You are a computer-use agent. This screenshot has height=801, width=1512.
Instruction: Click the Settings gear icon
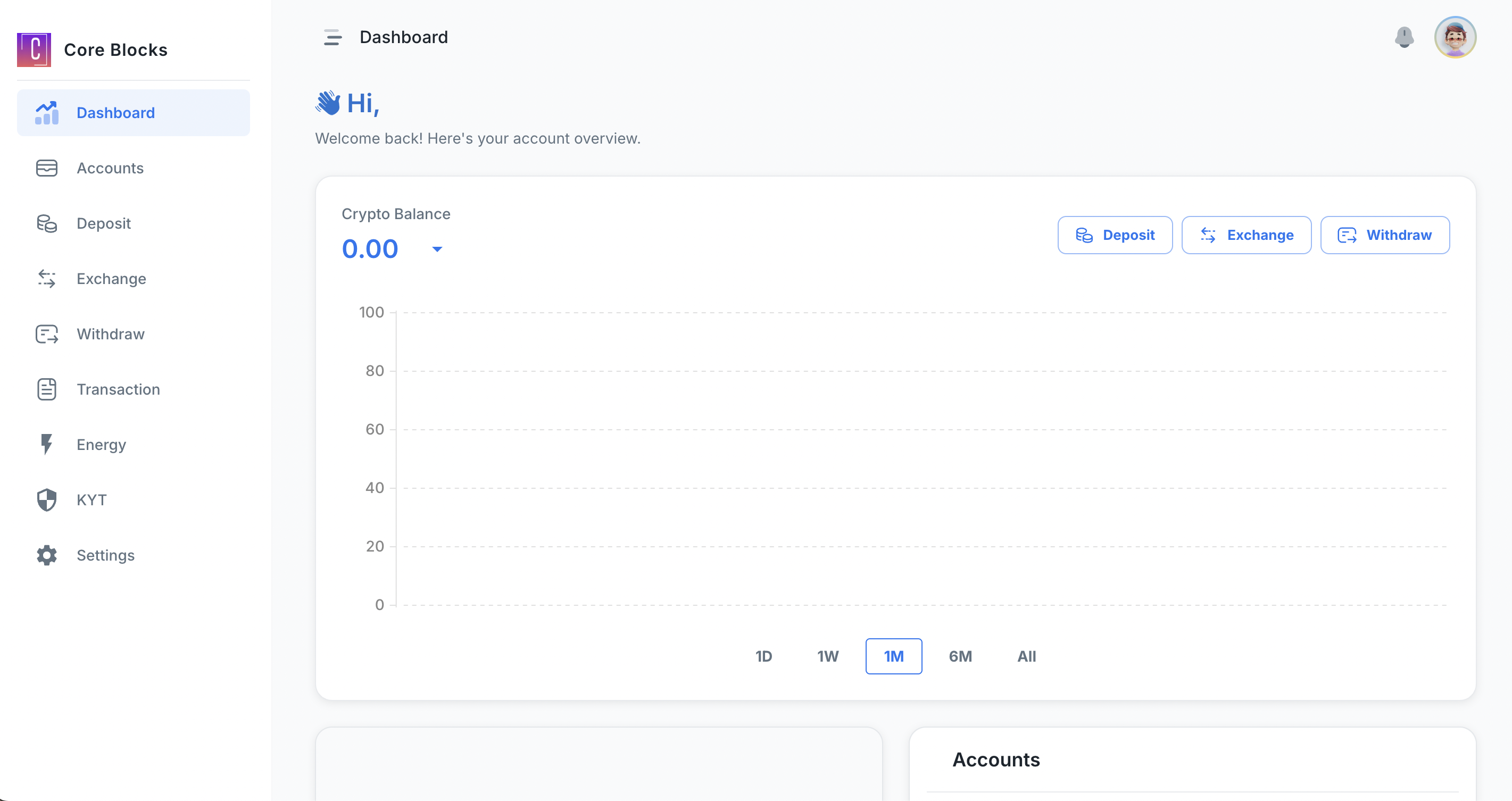pos(46,555)
